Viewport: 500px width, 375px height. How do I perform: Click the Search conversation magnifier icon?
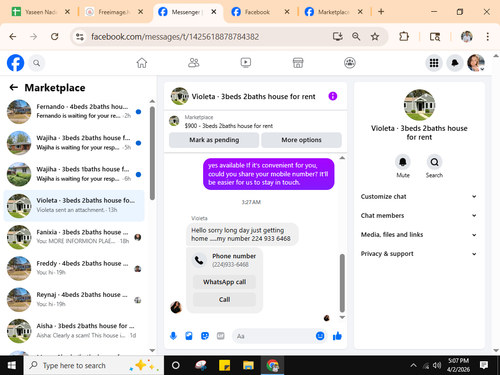pyautogui.click(x=434, y=162)
